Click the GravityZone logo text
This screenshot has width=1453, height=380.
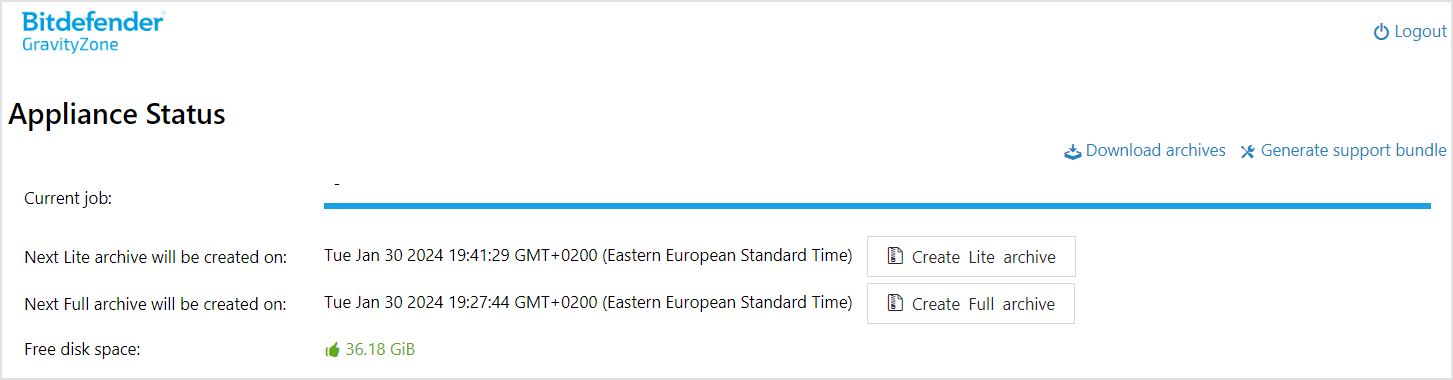(70, 44)
